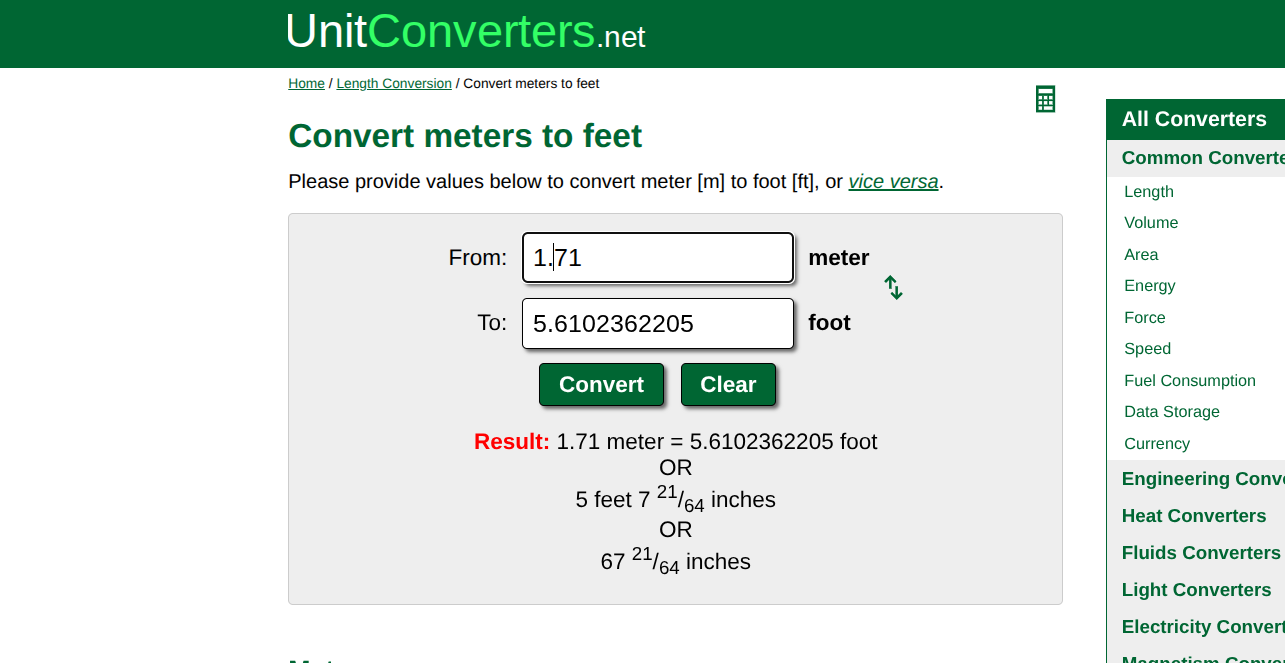Open Fuel Consumption converter
This screenshot has width=1285, height=663.
(1189, 381)
